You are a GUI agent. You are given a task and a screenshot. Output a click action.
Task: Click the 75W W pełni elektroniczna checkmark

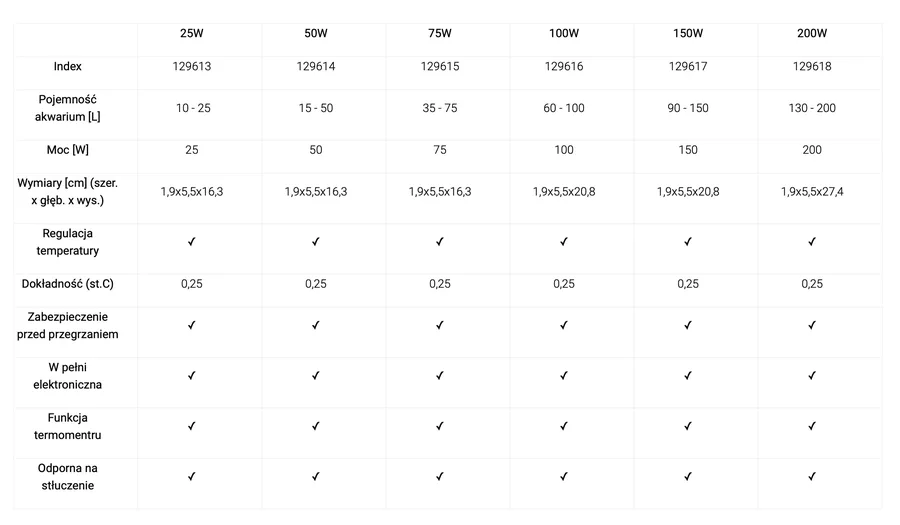coord(440,375)
